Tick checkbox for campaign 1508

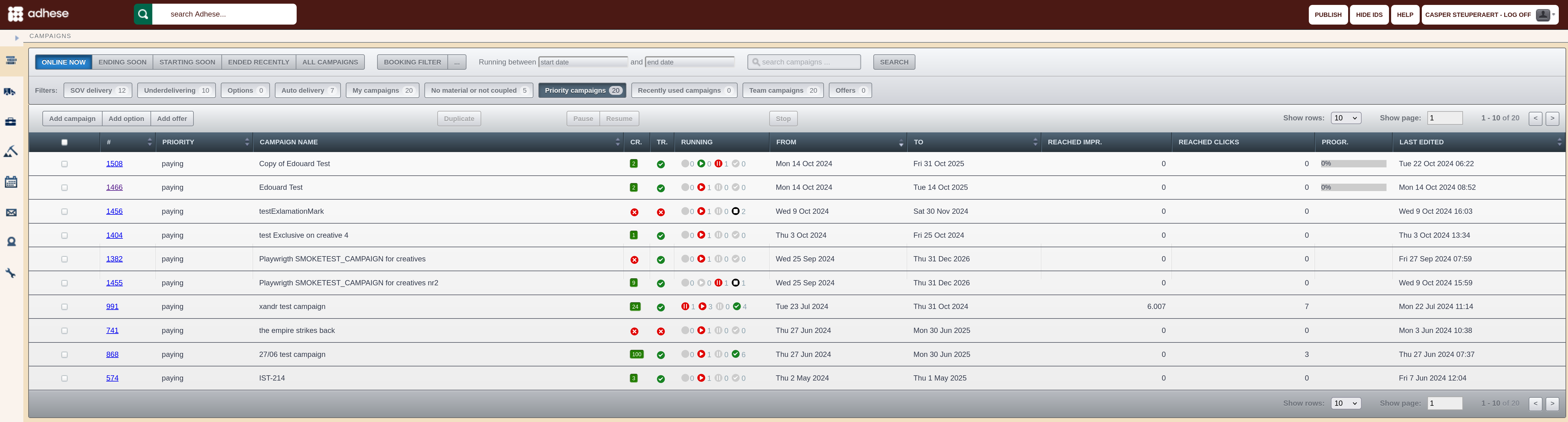(64, 164)
